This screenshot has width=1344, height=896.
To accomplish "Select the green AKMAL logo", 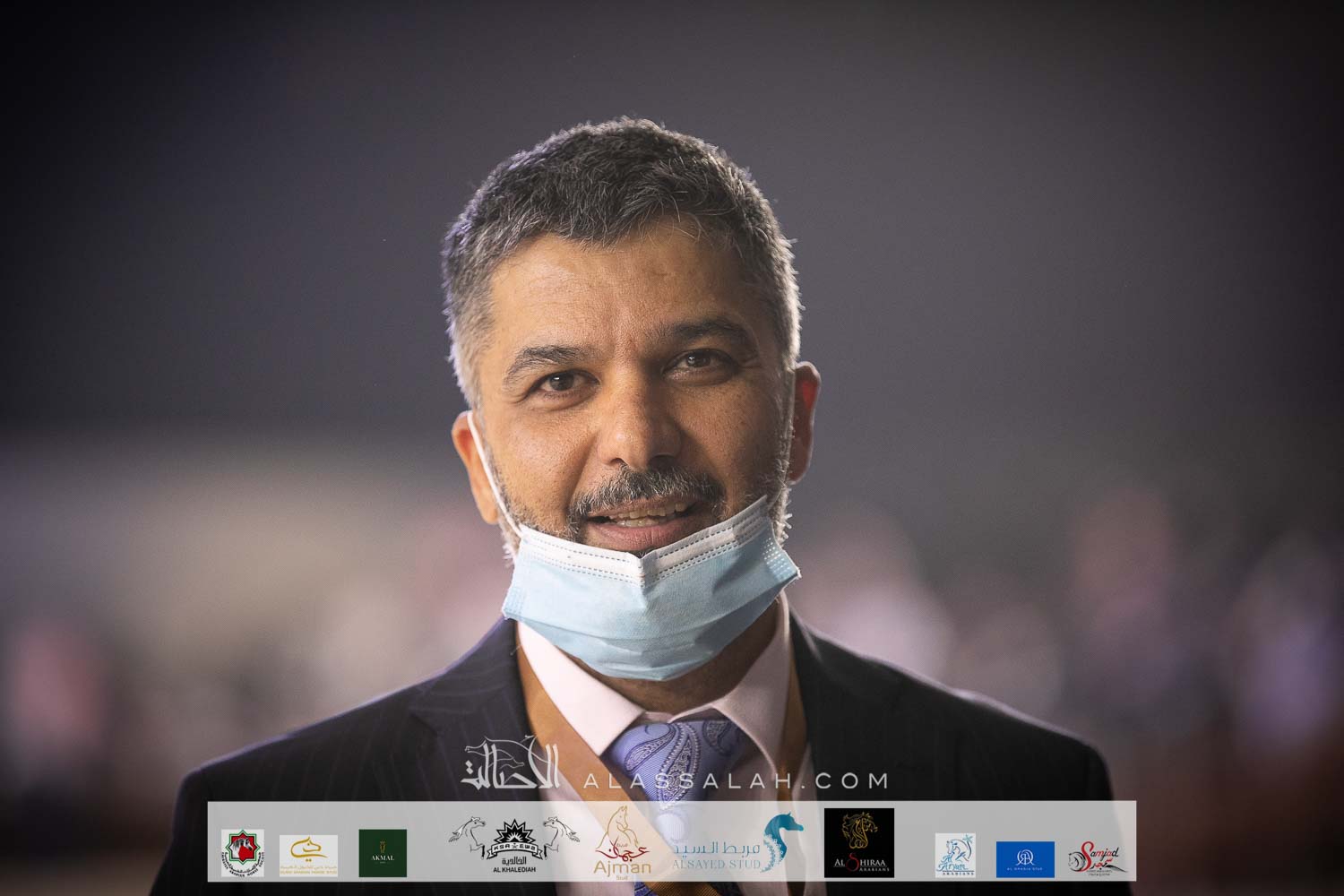I will pyautogui.click(x=383, y=853).
